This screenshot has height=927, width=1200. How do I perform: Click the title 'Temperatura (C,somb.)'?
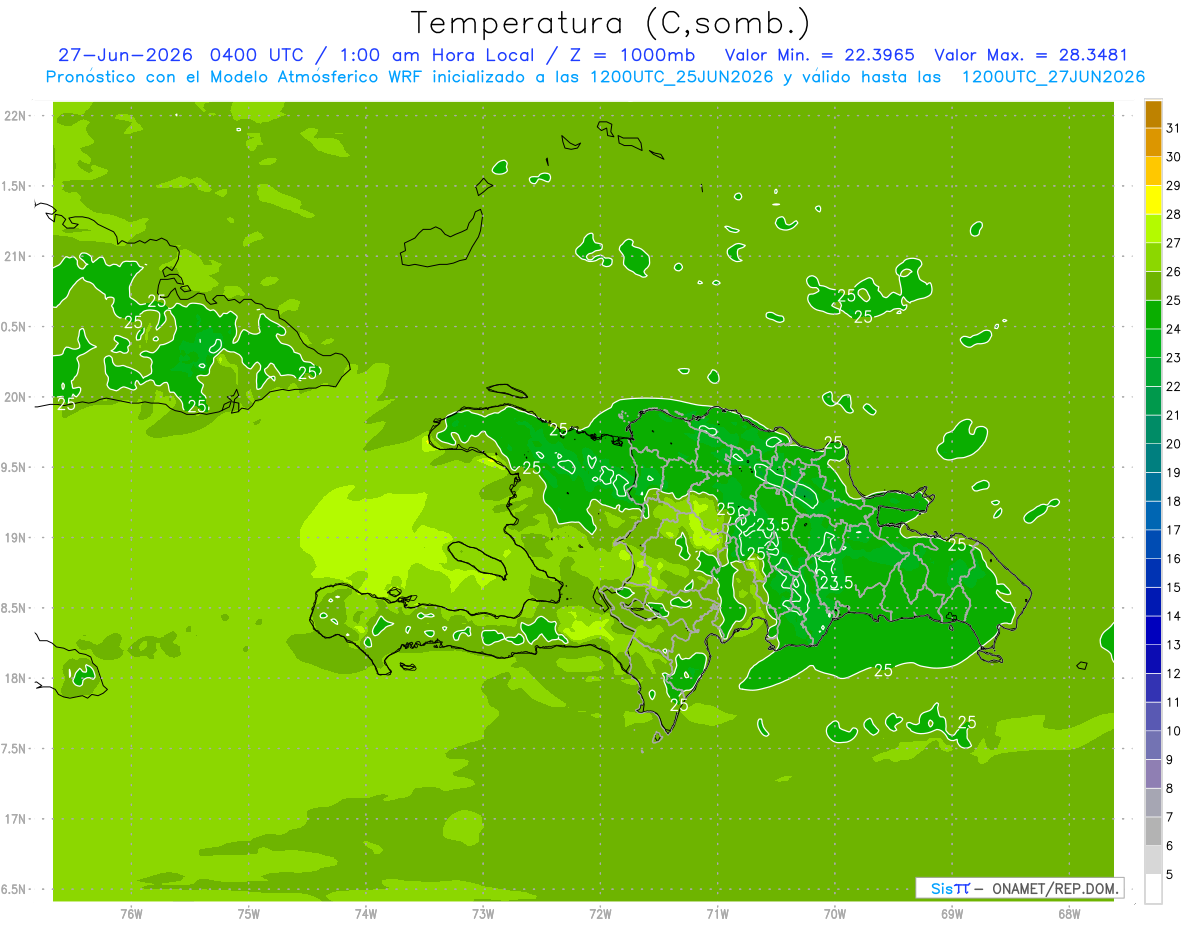pos(611,23)
